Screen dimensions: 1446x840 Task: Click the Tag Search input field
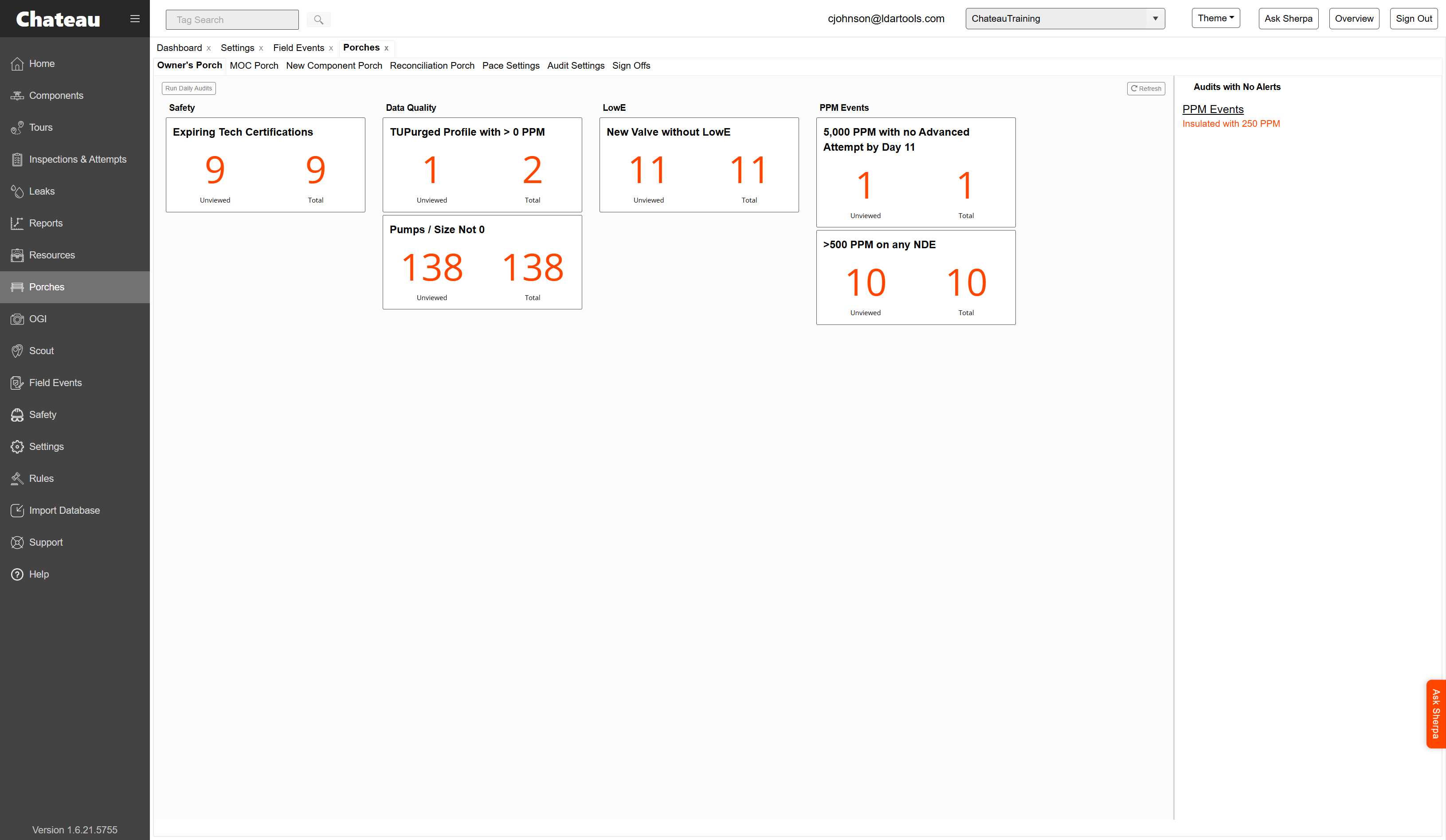pos(232,20)
